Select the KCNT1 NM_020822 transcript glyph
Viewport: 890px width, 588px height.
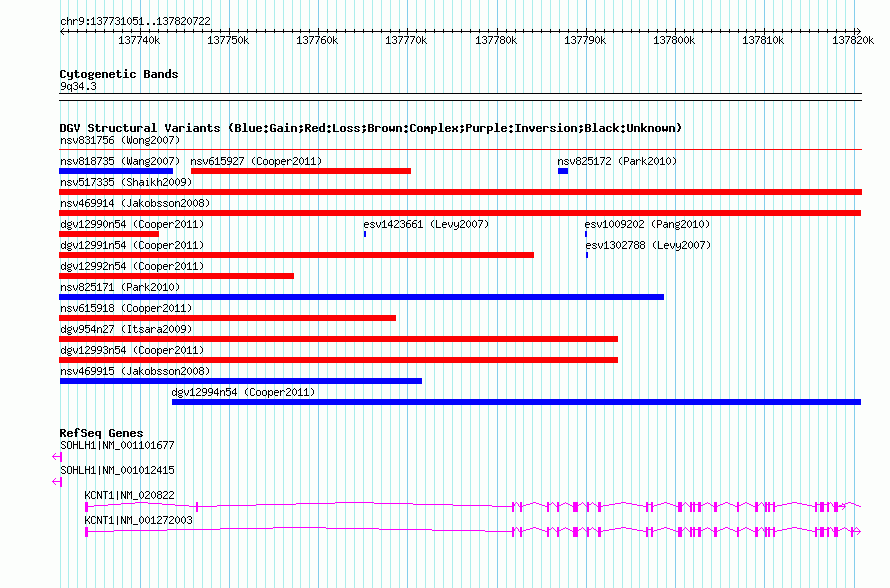tap(473, 506)
